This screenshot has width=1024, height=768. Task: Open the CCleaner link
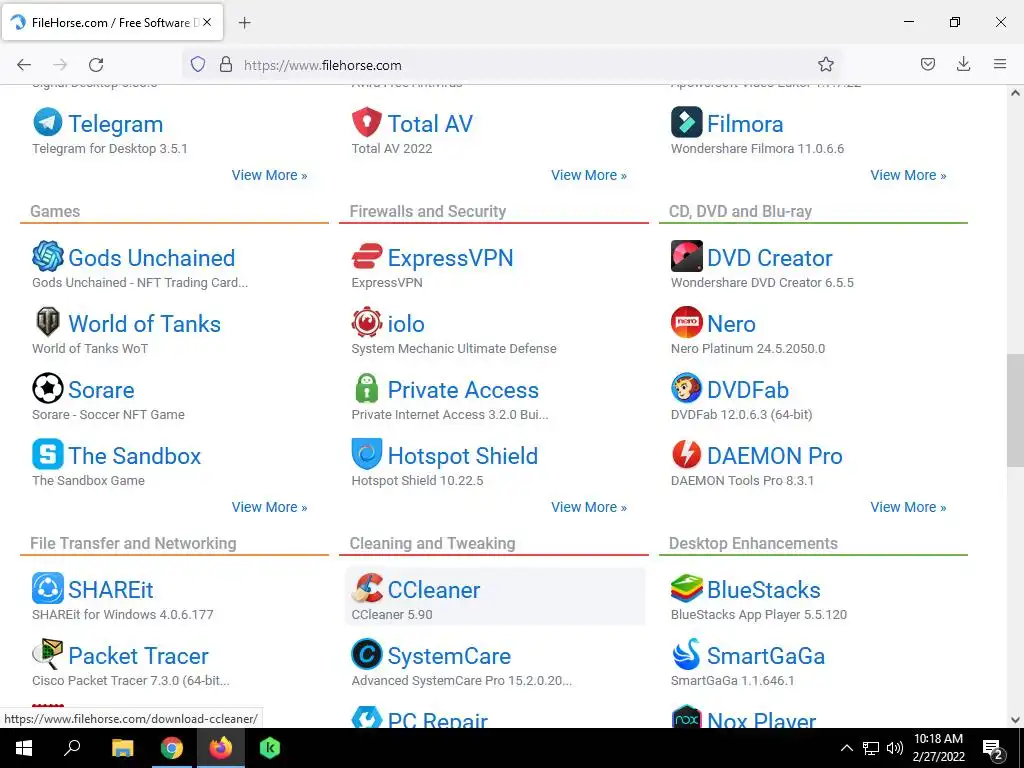tap(434, 590)
